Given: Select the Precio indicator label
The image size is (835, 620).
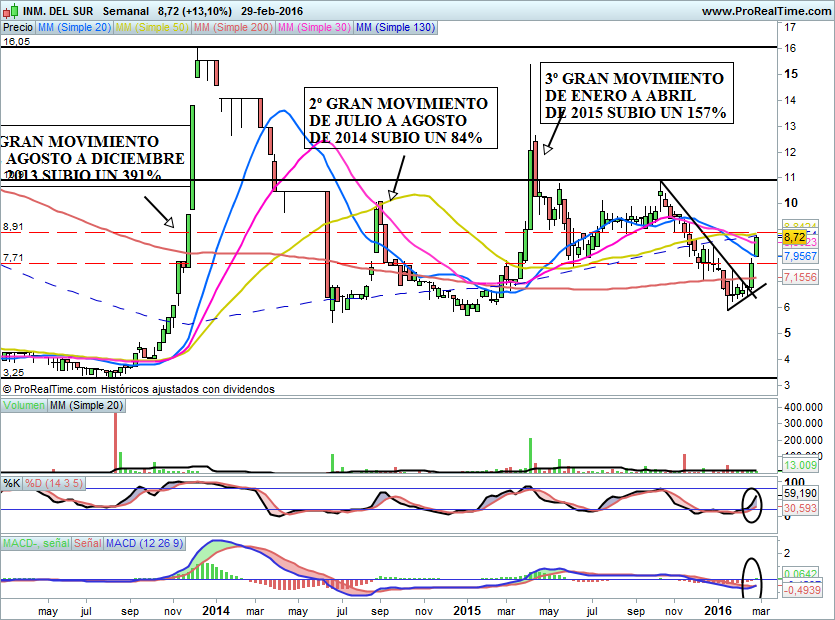Looking at the screenshot, I should 18,28.
